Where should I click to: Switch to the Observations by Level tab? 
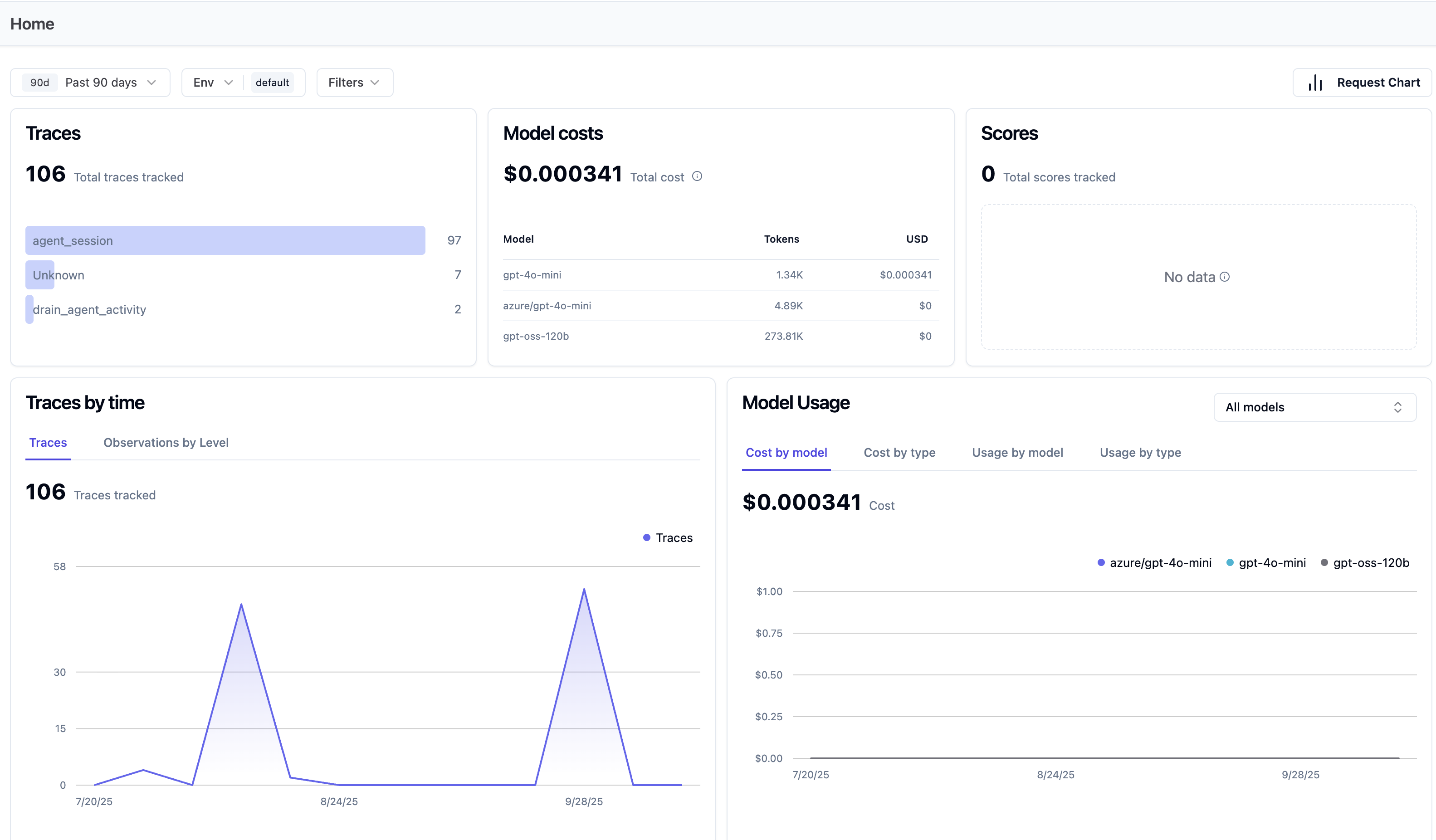(x=166, y=442)
